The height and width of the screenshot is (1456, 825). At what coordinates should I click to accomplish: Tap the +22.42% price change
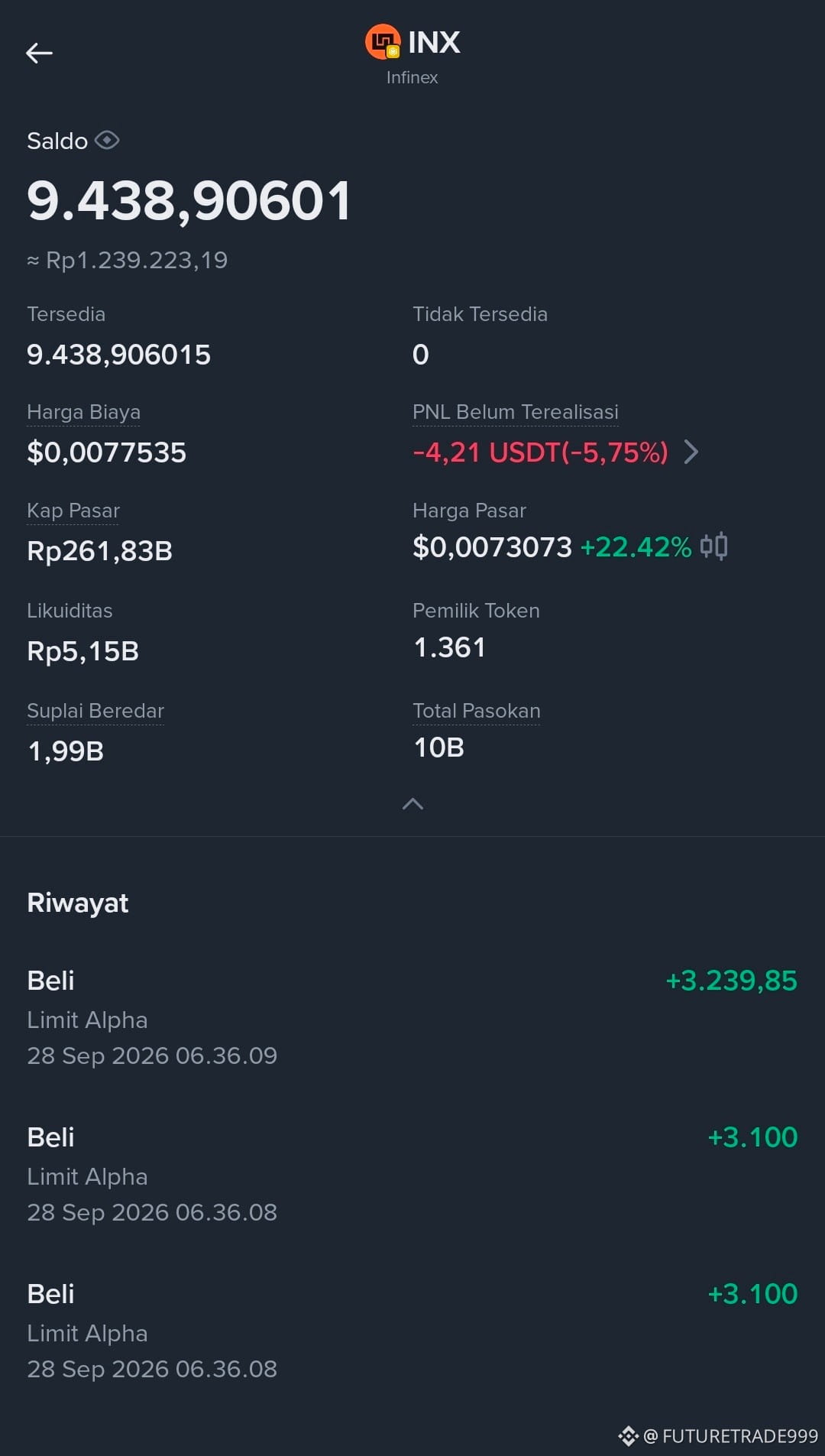click(636, 547)
